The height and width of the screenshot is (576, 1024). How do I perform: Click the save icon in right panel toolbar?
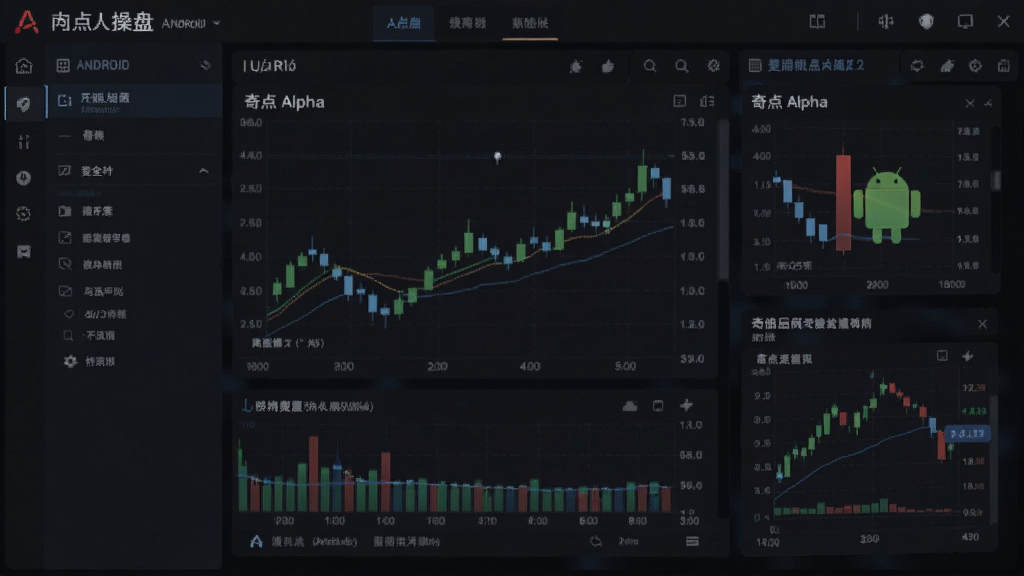click(1004, 66)
